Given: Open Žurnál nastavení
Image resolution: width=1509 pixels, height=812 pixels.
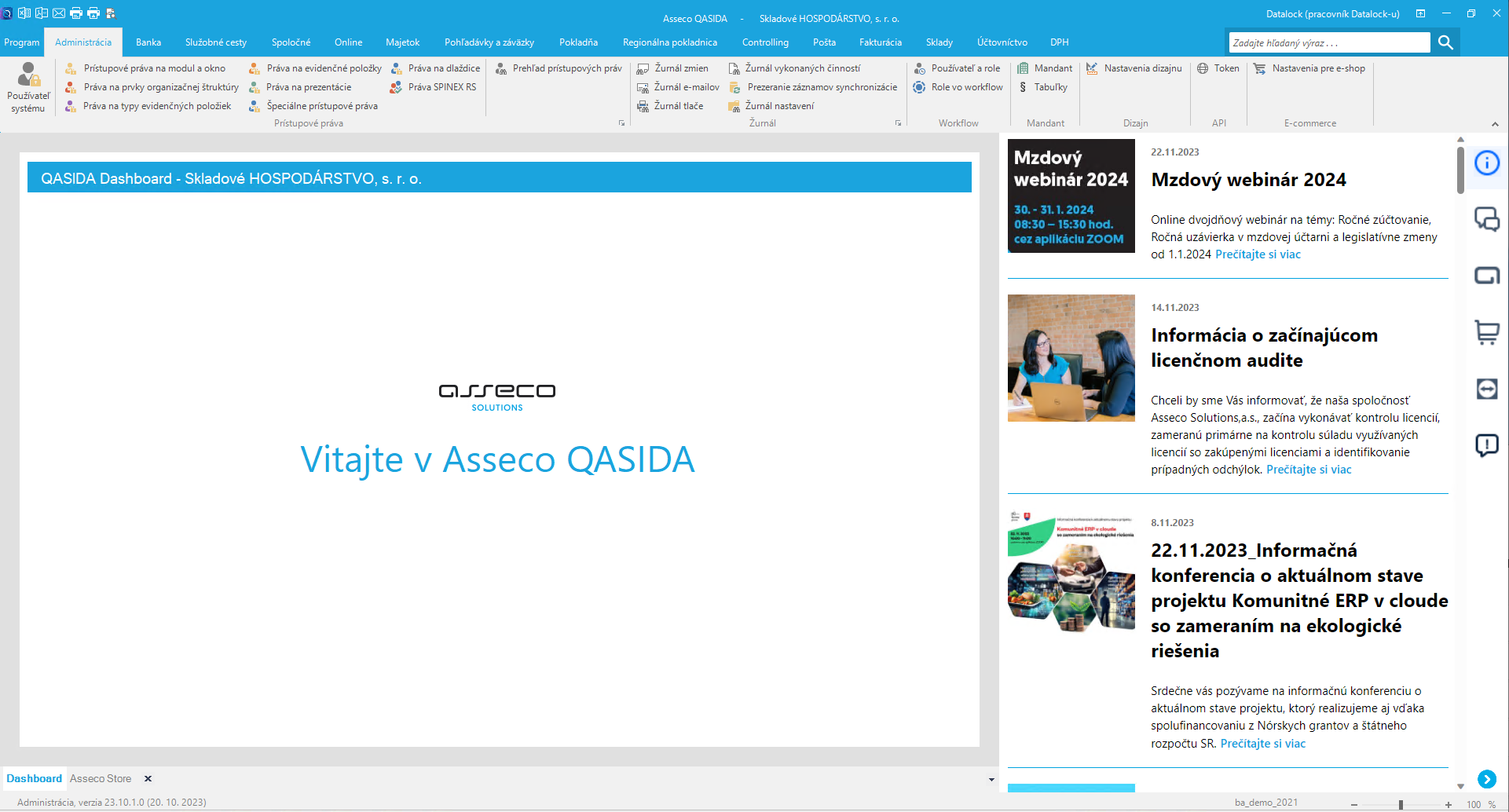Looking at the screenshot, I should click(771, 106).
